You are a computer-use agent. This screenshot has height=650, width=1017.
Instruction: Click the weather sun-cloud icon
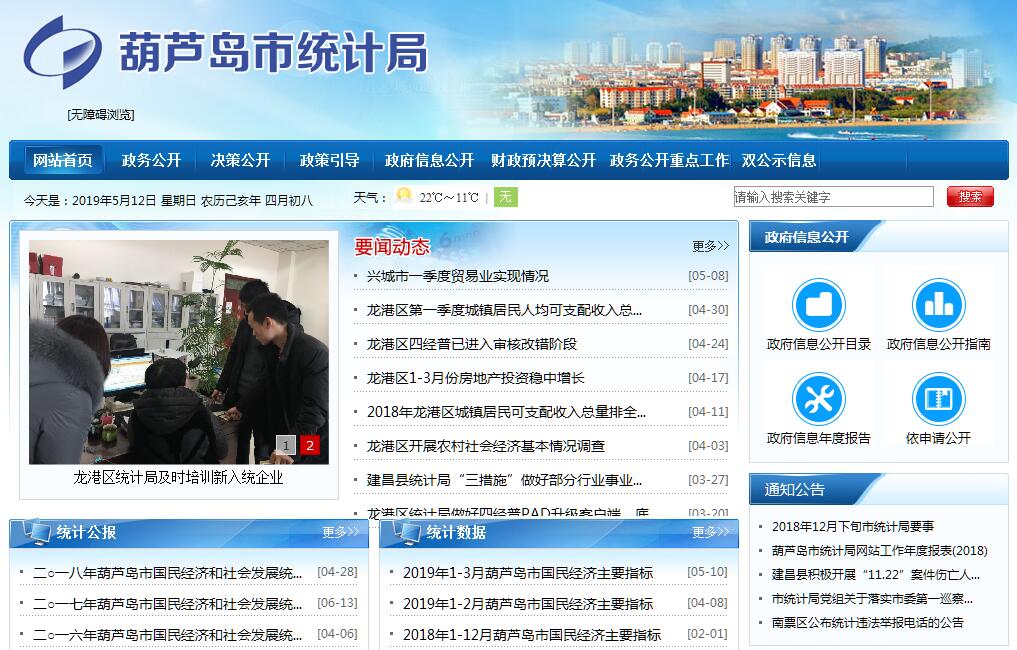point(403,196)
